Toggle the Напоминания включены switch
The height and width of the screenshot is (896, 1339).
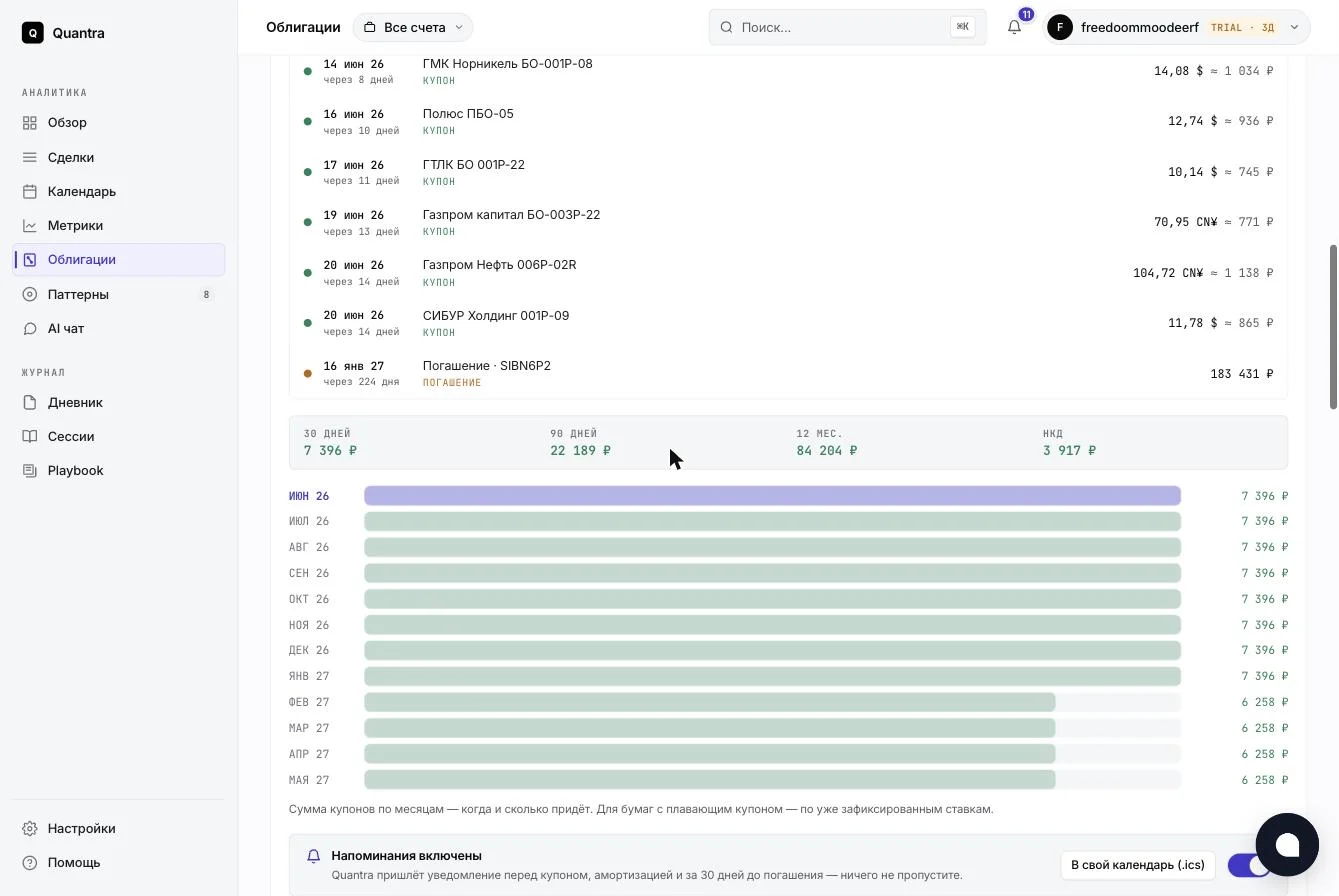[x=1249, y=865]
